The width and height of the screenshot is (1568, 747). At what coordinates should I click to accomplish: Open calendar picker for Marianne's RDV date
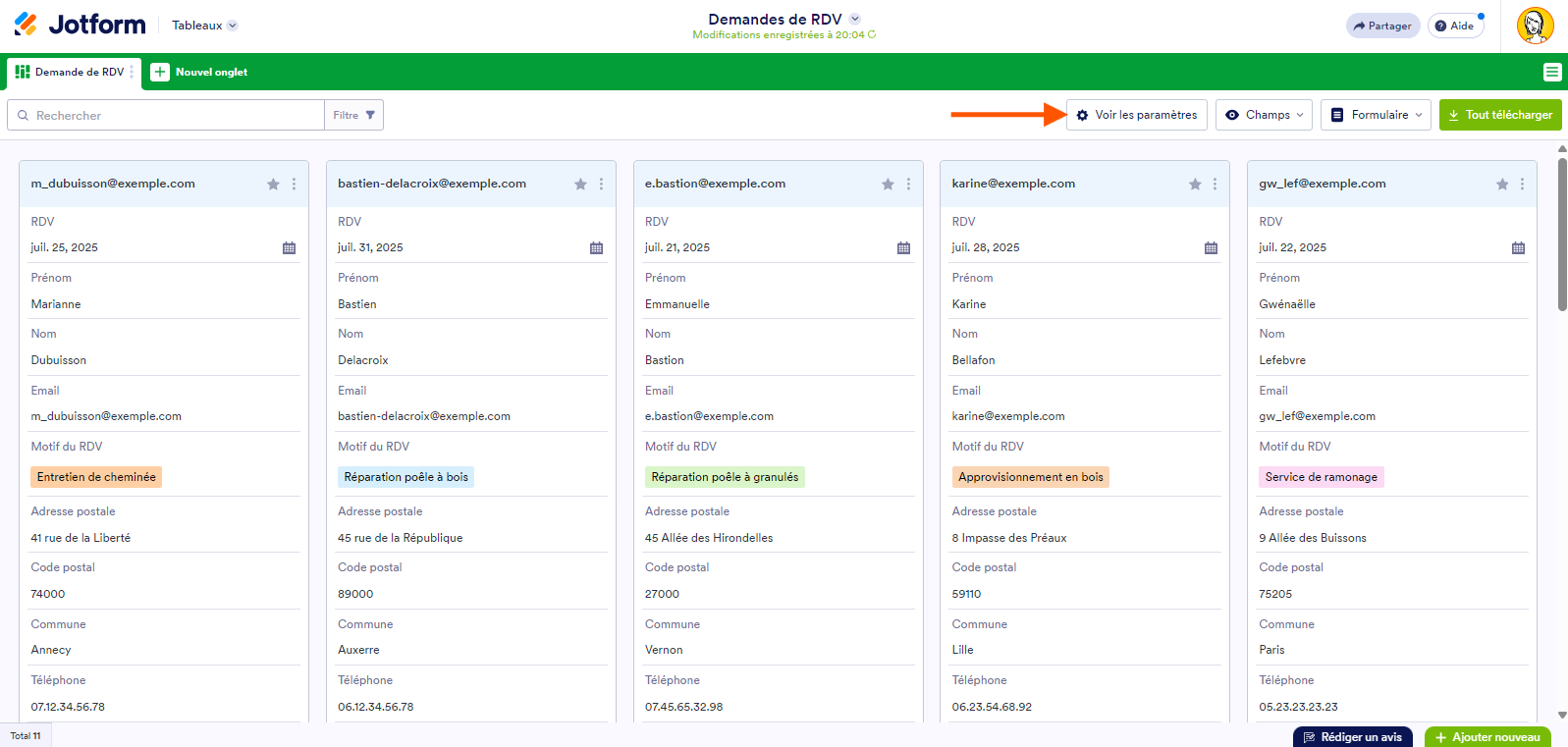click(289, 248)
